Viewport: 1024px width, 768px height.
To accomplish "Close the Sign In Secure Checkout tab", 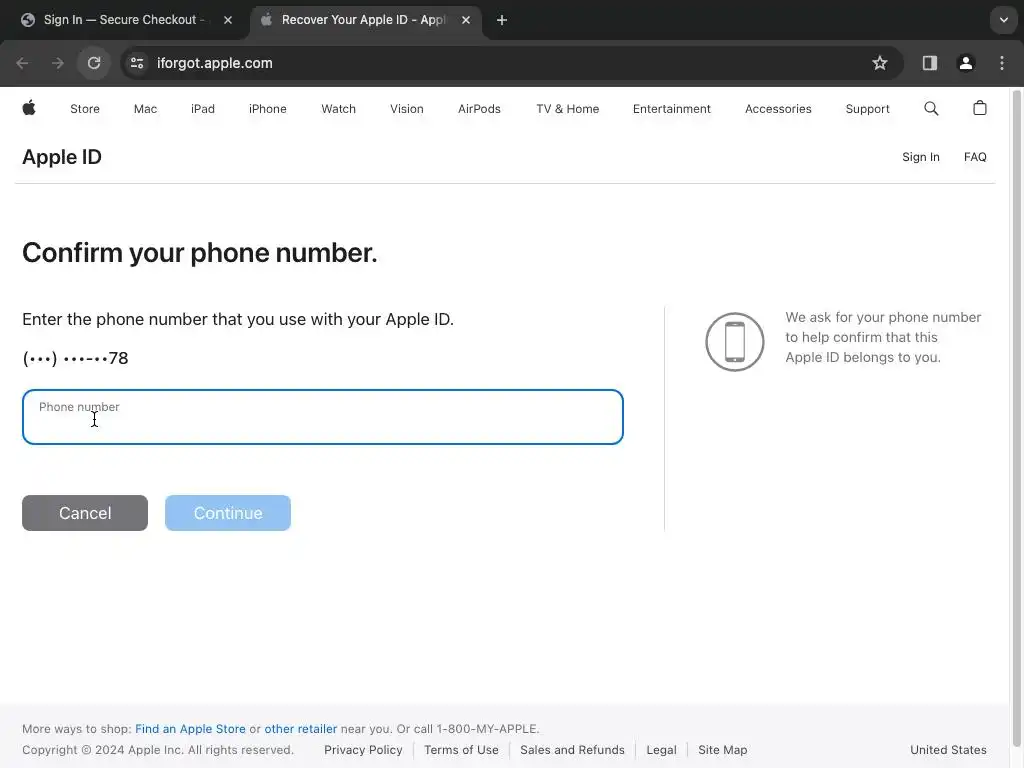I will point(228,20).
